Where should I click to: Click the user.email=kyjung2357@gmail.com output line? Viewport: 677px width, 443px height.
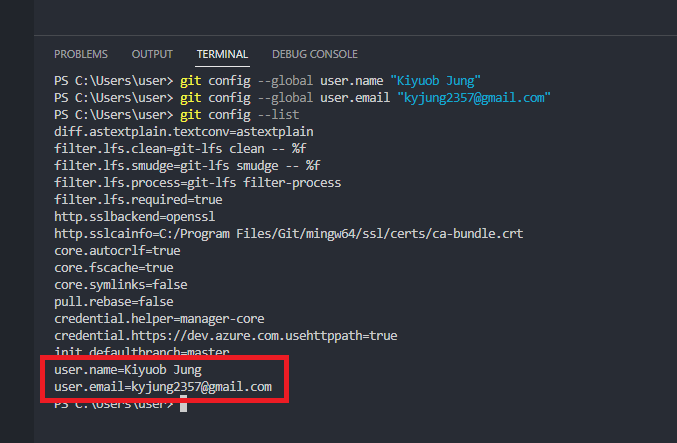click(163, 387)
